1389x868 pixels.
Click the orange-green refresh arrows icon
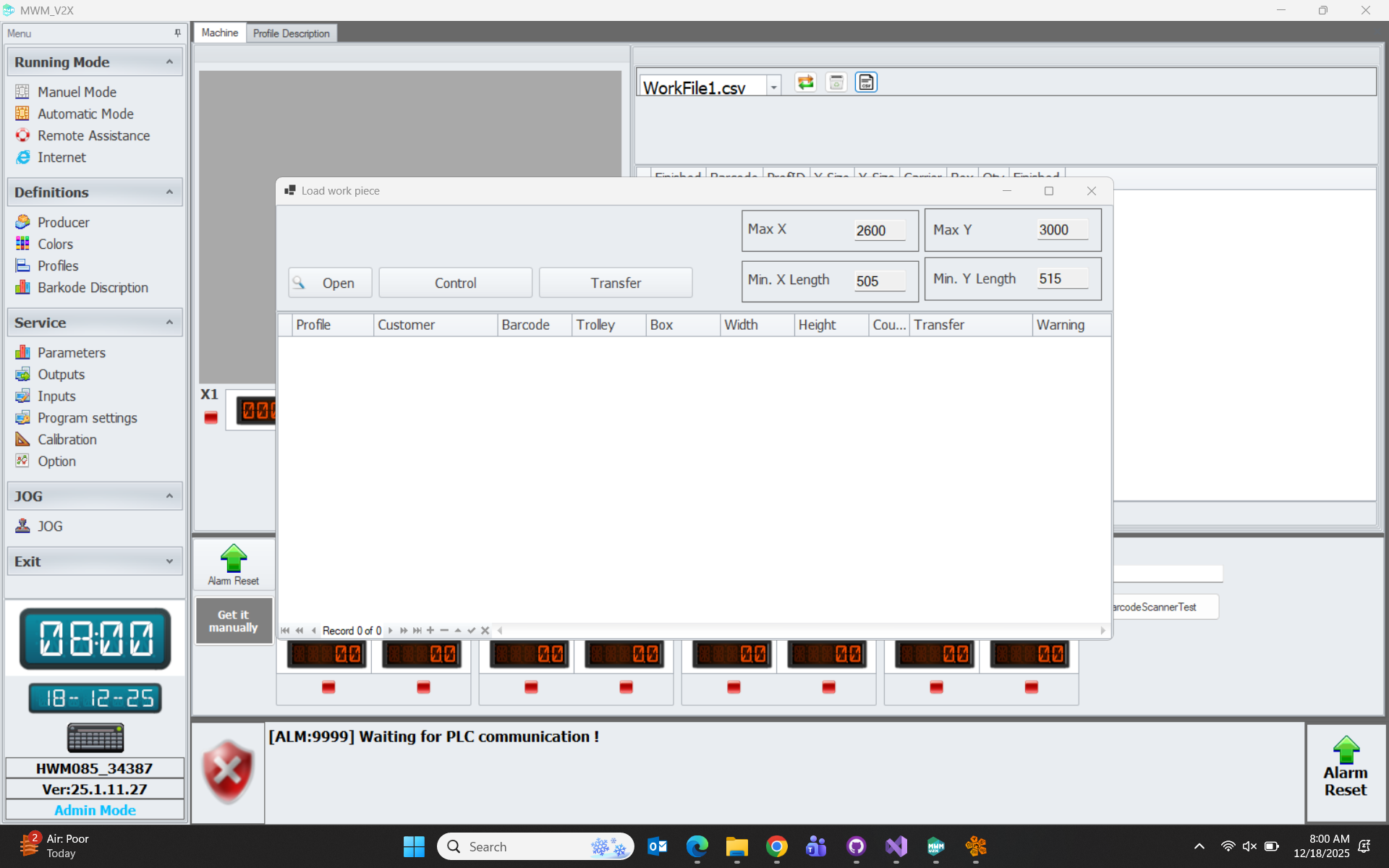(x=805, y=82)
